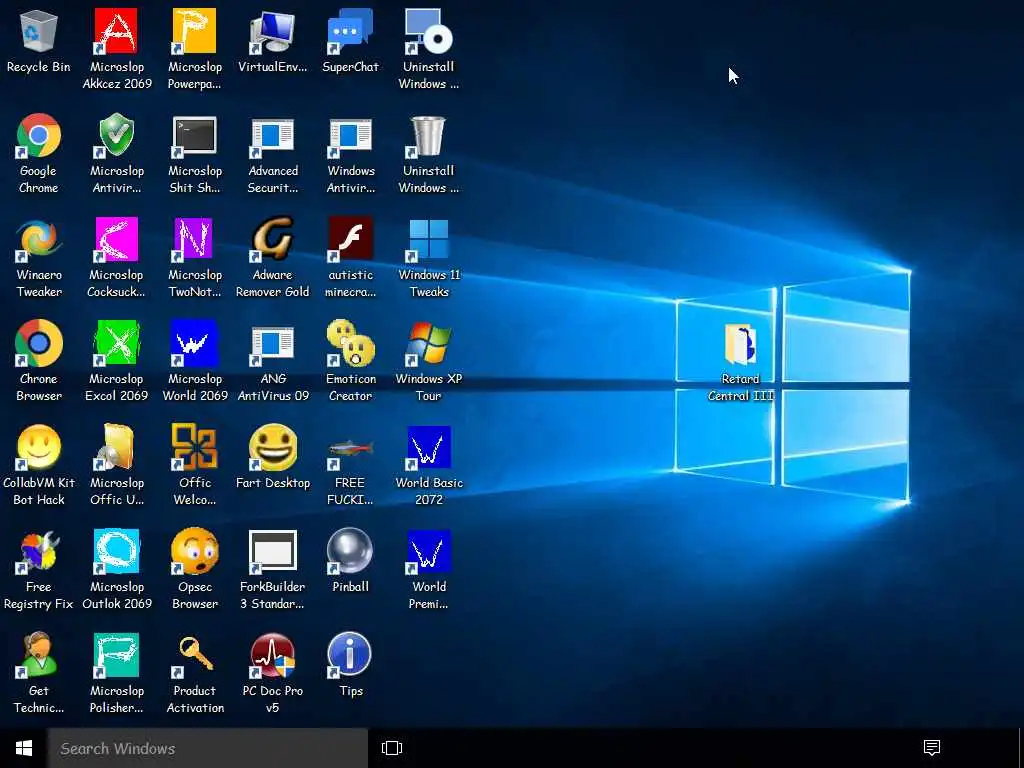Open the Action Center notification icon
1024x768 pixels.
(x=932, y=748)
